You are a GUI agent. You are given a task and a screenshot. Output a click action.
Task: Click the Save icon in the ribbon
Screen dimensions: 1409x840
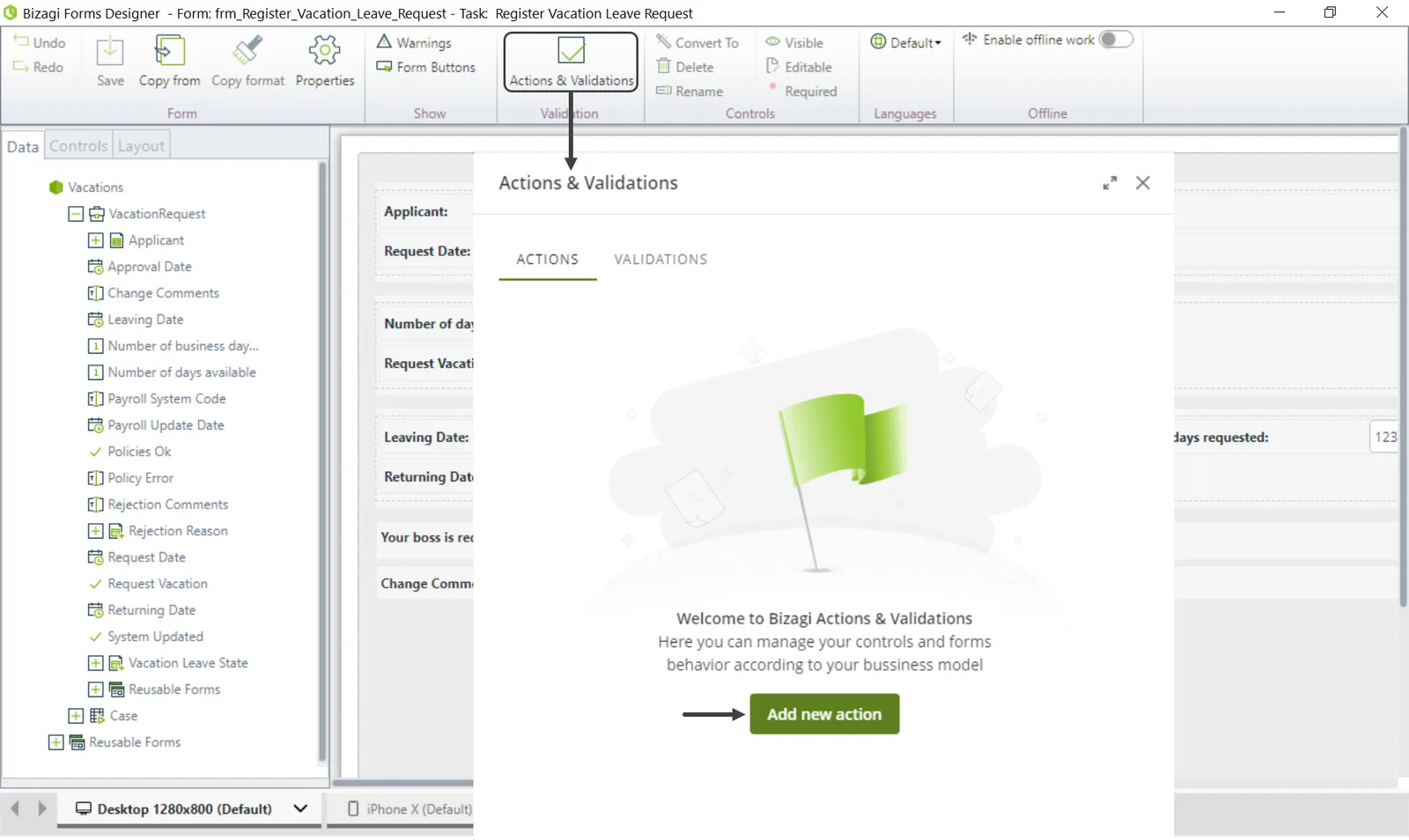pos(110,61)
